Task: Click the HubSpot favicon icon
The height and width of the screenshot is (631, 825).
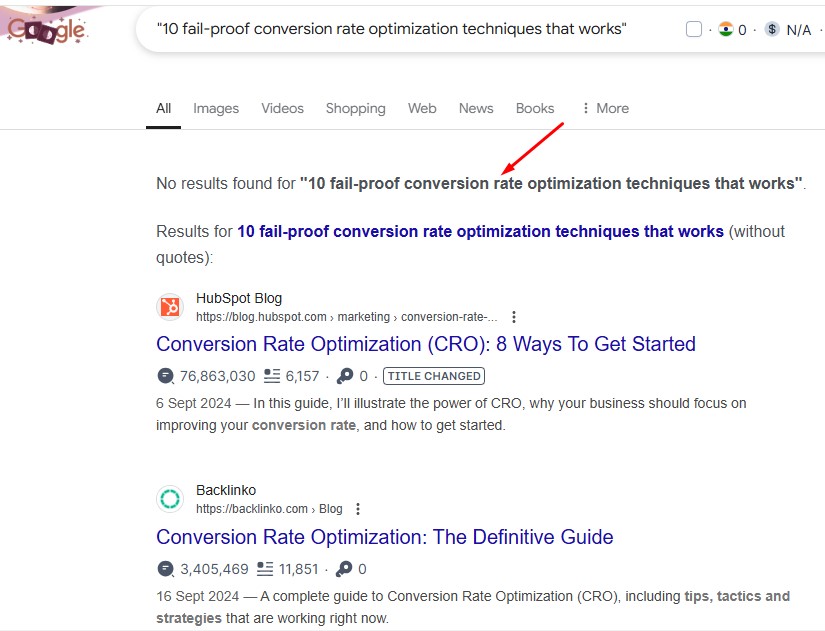Action: click(x=170, y=307)
